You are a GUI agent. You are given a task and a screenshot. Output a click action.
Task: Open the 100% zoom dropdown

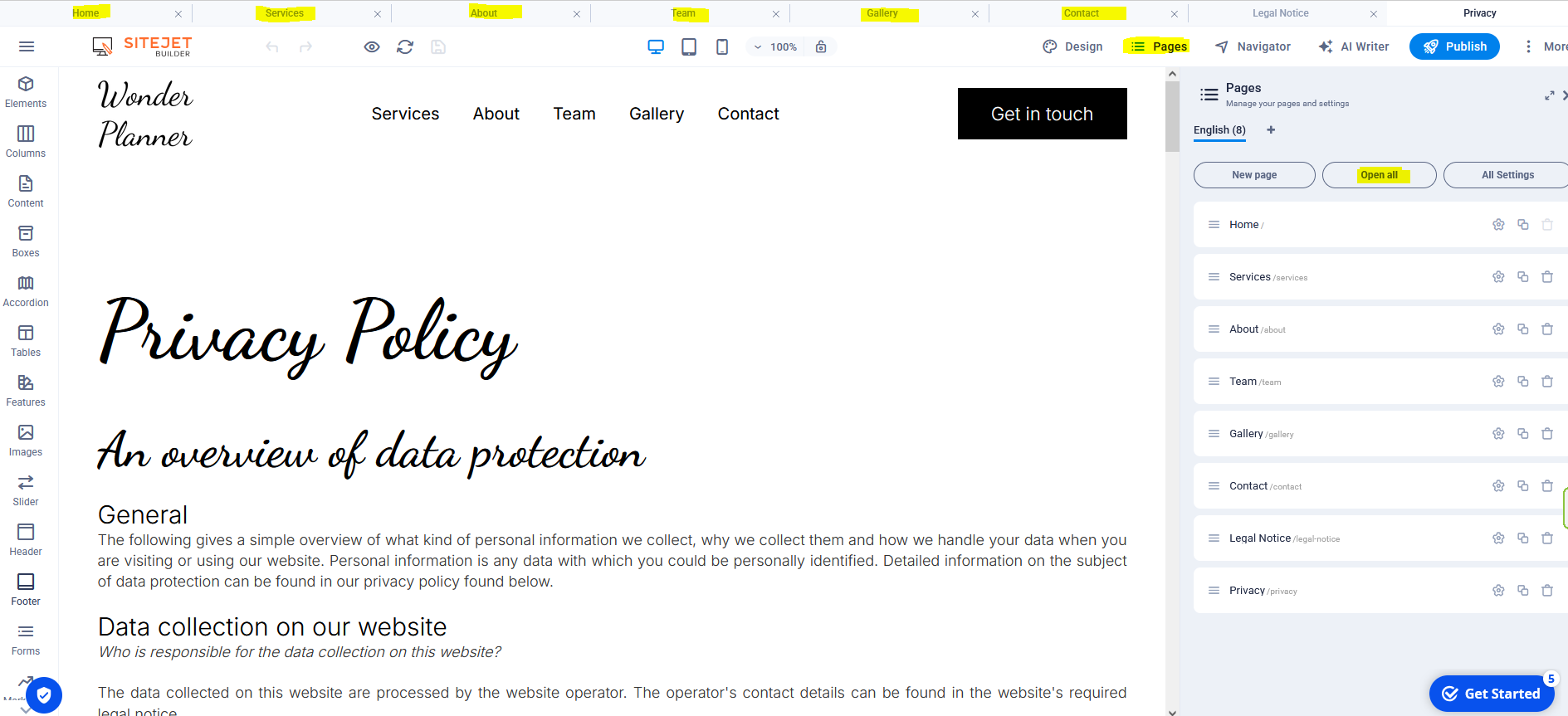point(775,47)
